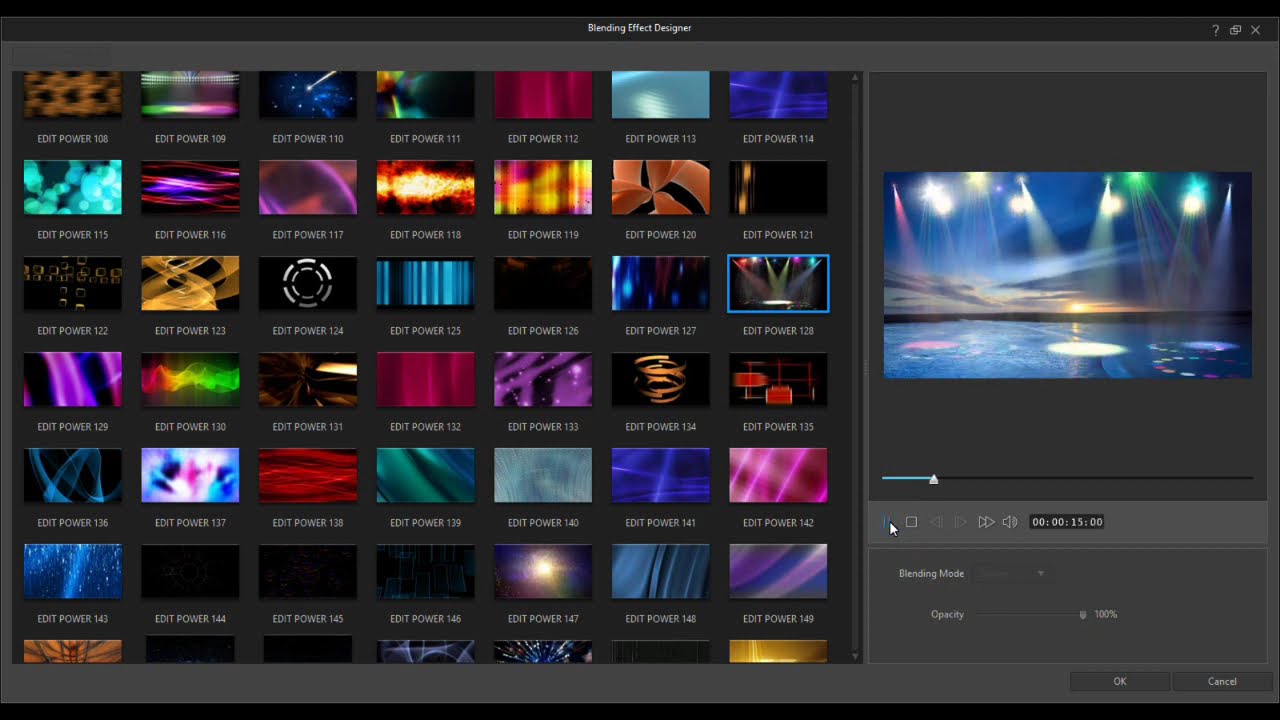The image size is (1280, 720).
Task: Select the EDIT POWER 138 red streaks thumbnail
Action: (308, 475)
